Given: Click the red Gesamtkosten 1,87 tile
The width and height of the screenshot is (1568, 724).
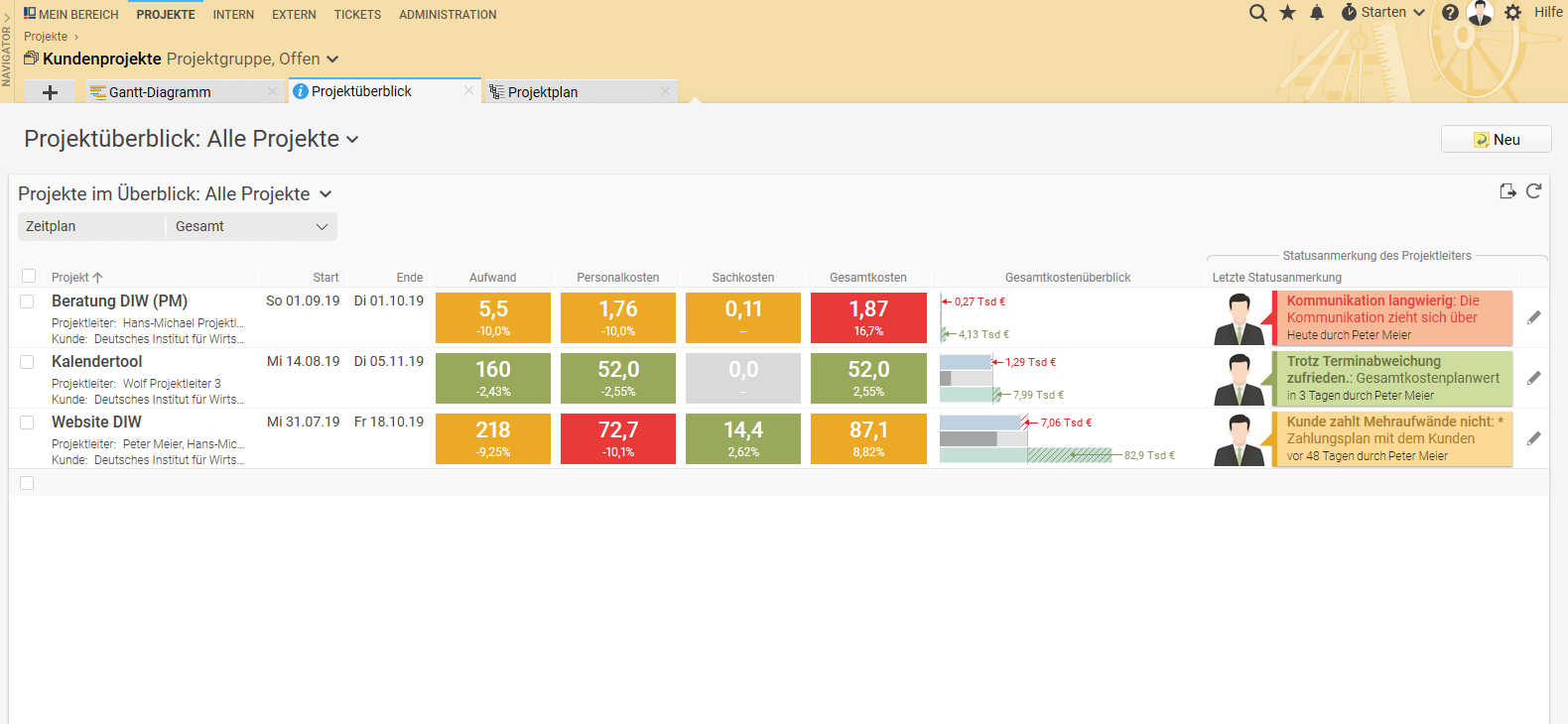Looking at the screenshot, I should 868,317.
